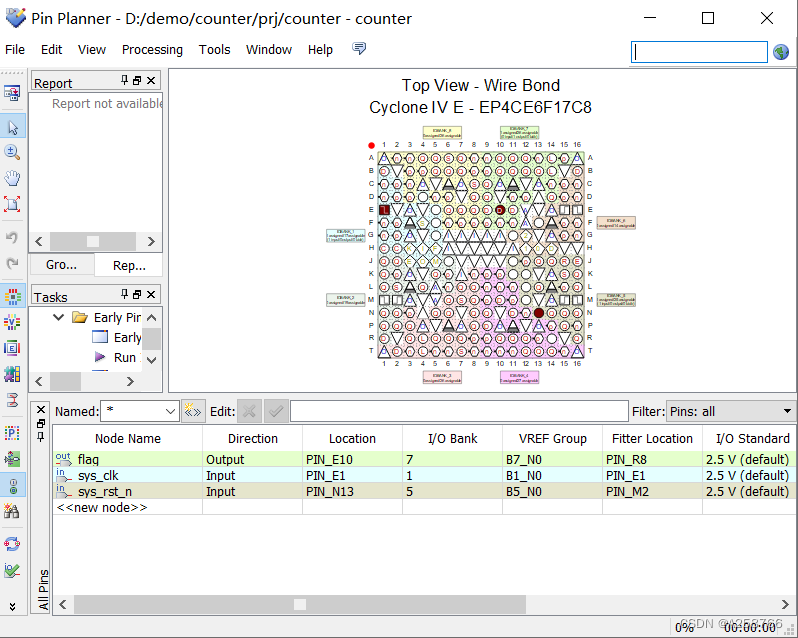Open the File menu

(x=15, y=49)
